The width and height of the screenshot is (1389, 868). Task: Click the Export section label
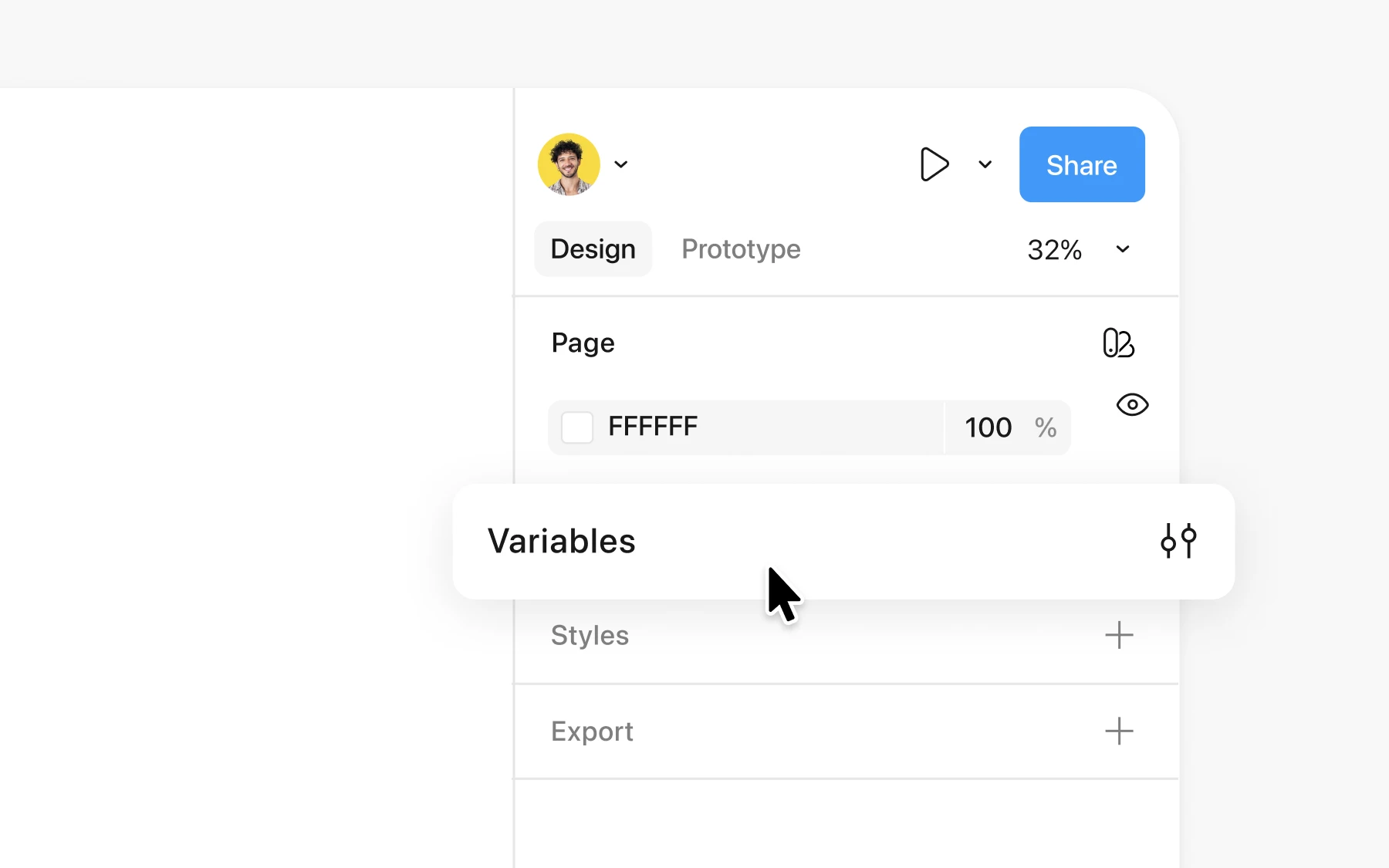click(592, 731)
